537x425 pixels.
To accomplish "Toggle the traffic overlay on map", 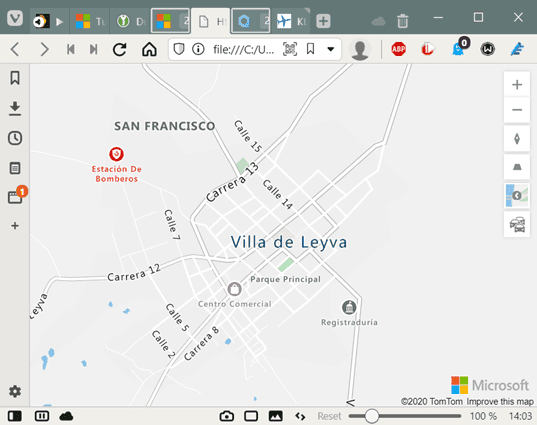I will (517, 225).
